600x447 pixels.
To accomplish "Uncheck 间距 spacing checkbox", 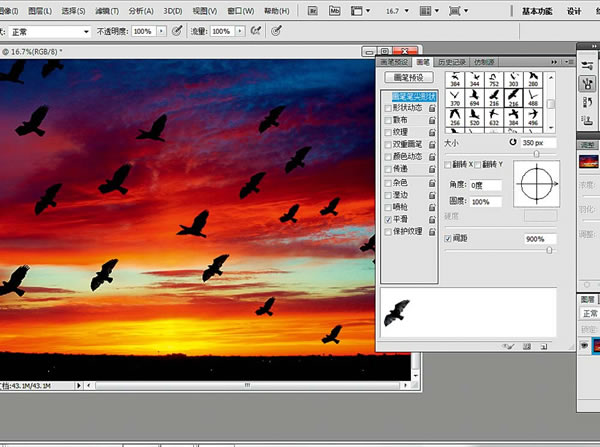I will click(x=448, y=238).
